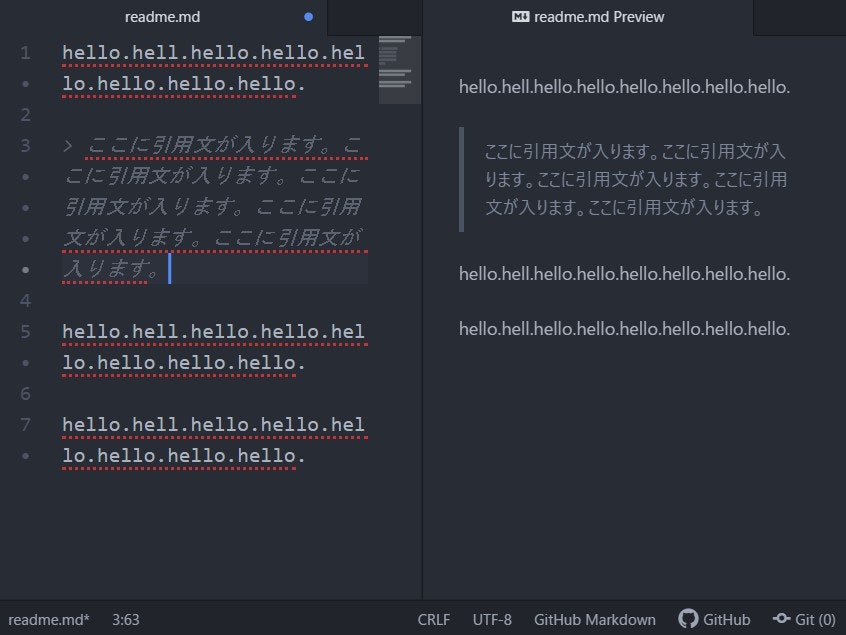Click the blockquote '>' marker on line 3
Screen dimensions: 846x635
[68, 146]
